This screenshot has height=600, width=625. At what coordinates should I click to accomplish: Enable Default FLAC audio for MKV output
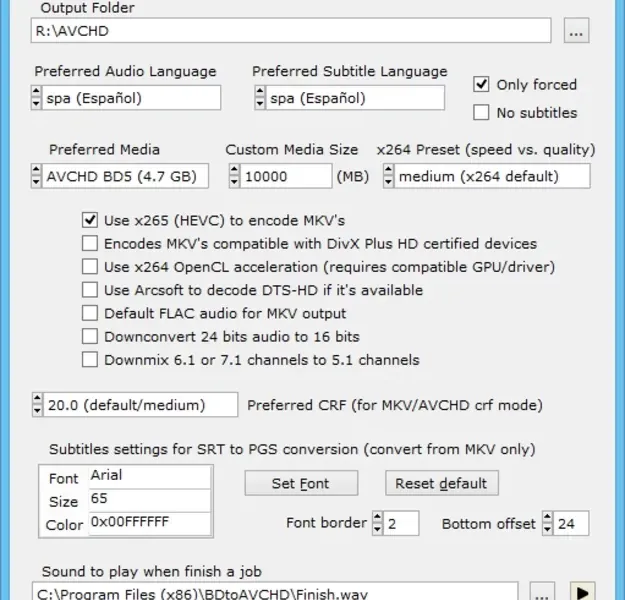(90, 313)
